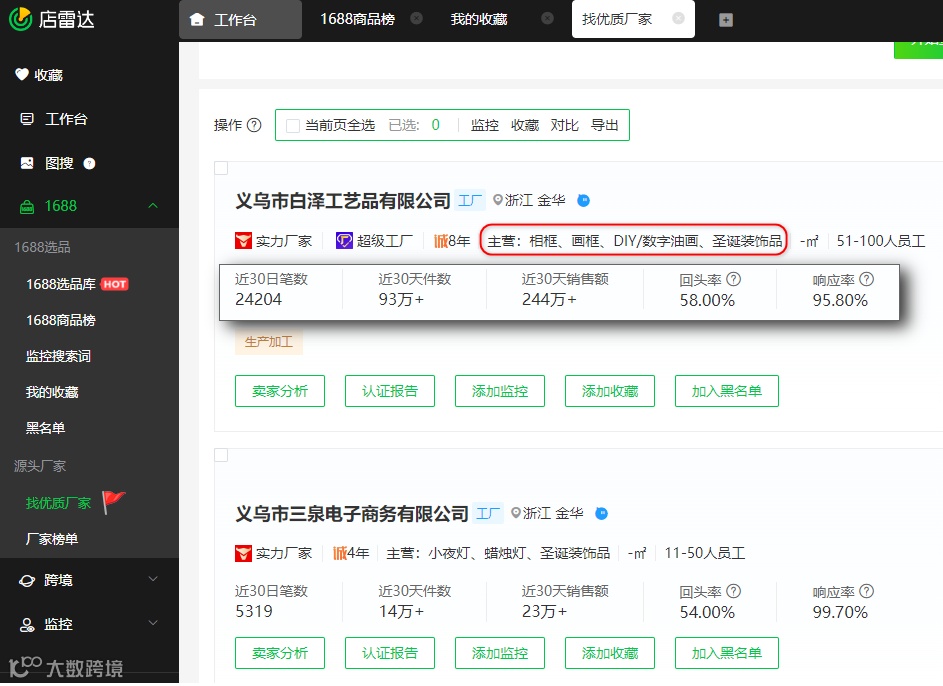Image resolution: width=943 pixels, height=686 pixels.
Task: Click 响应率 help icon for 白泽工艺品
Action: click(867, 279)
